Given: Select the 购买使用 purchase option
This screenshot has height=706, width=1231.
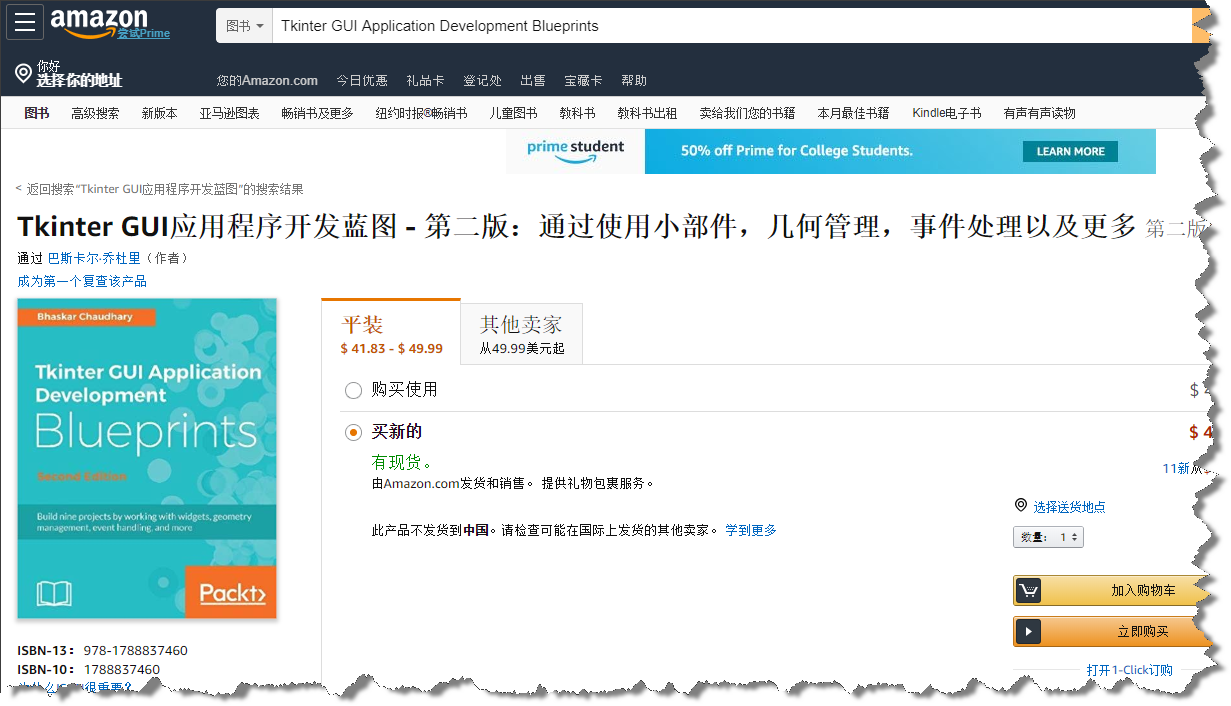Looking at the screenshot, I should [x=353, y=390].
